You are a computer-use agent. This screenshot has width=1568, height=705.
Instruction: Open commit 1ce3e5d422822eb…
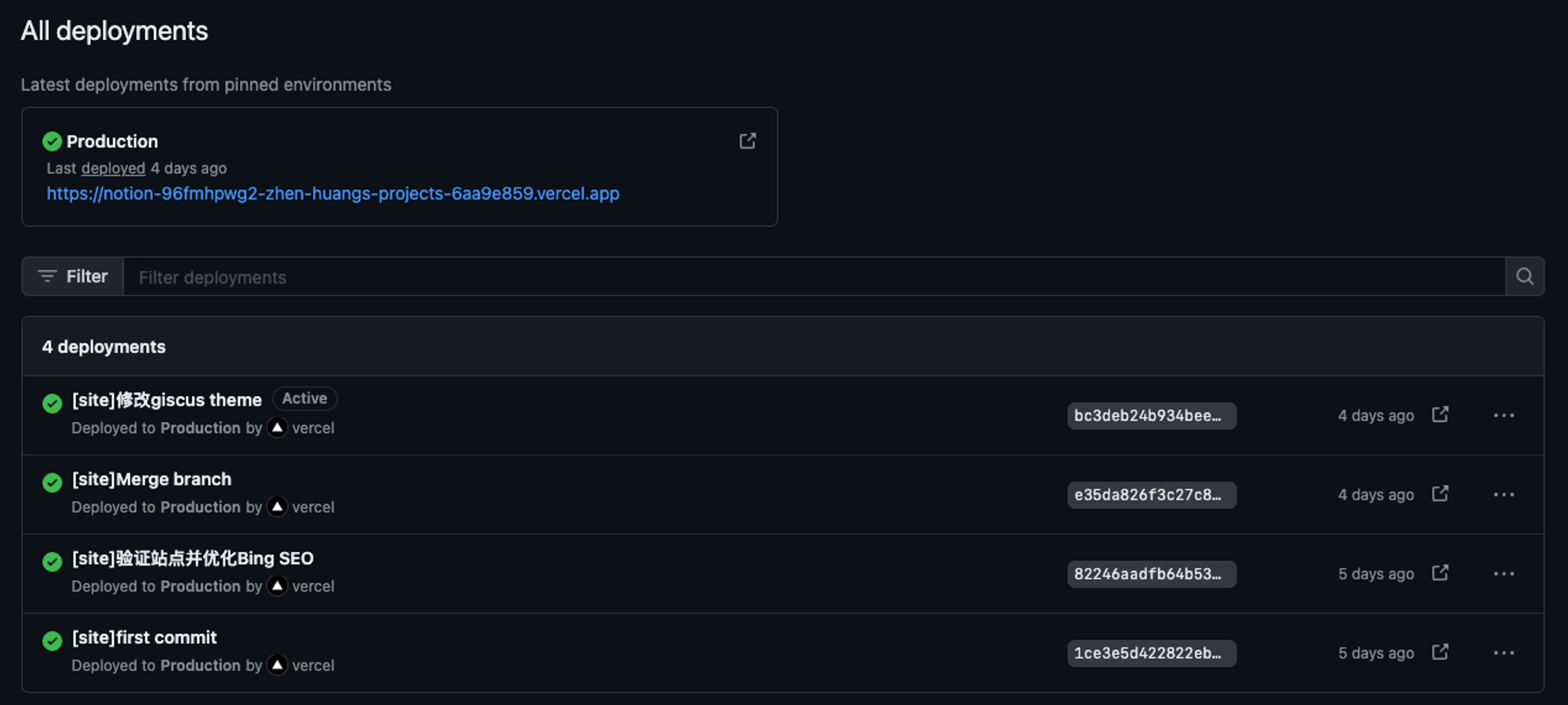[x=1152, y=653]
